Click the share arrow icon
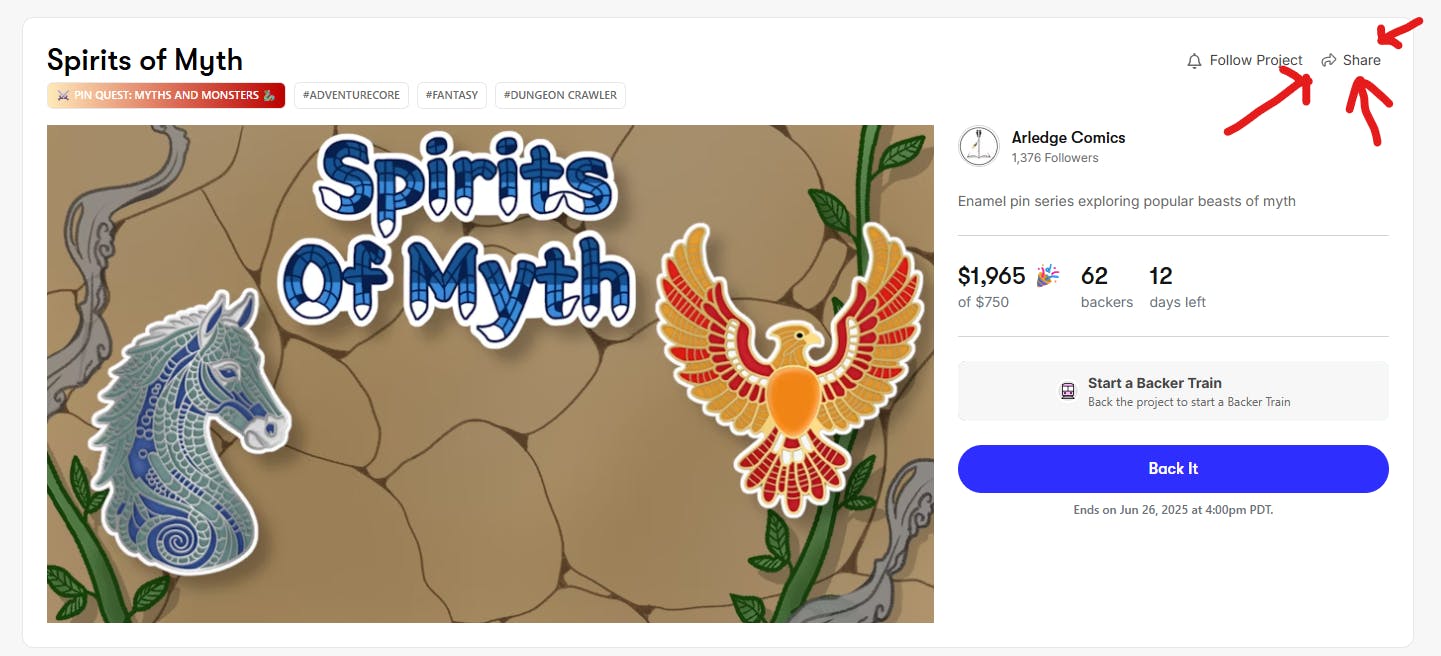This screenshot has width=1441, height=656. tap(1329, 61)
